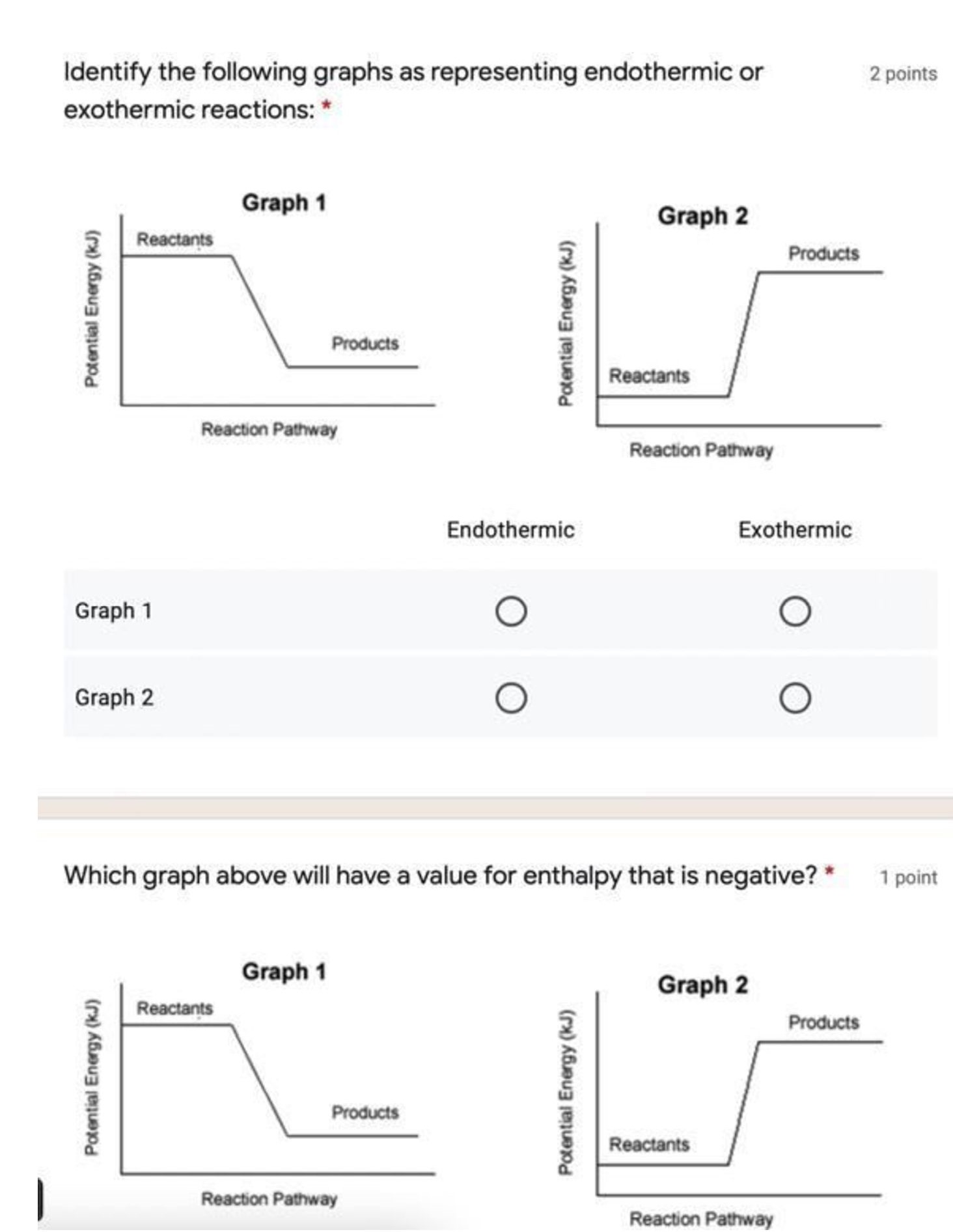Click the Endothermic column header
This screenshot has width=953, height=1232.
(510, 530)
